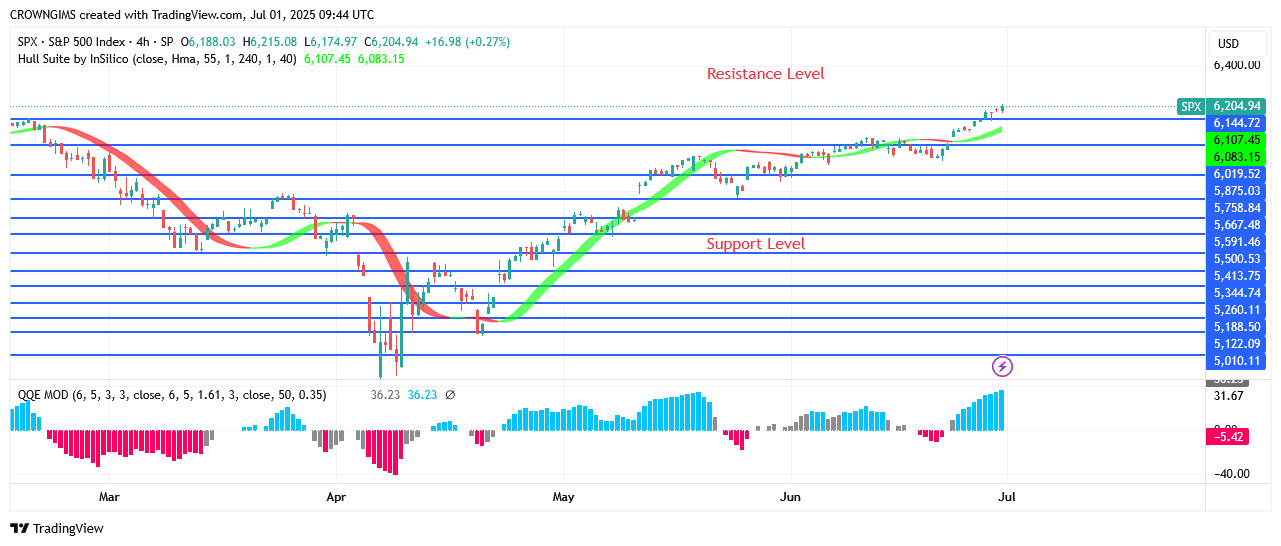Click the -40.00 oscillator scale value
This screenshot has height=546, width=1281.
(1232, 474)
